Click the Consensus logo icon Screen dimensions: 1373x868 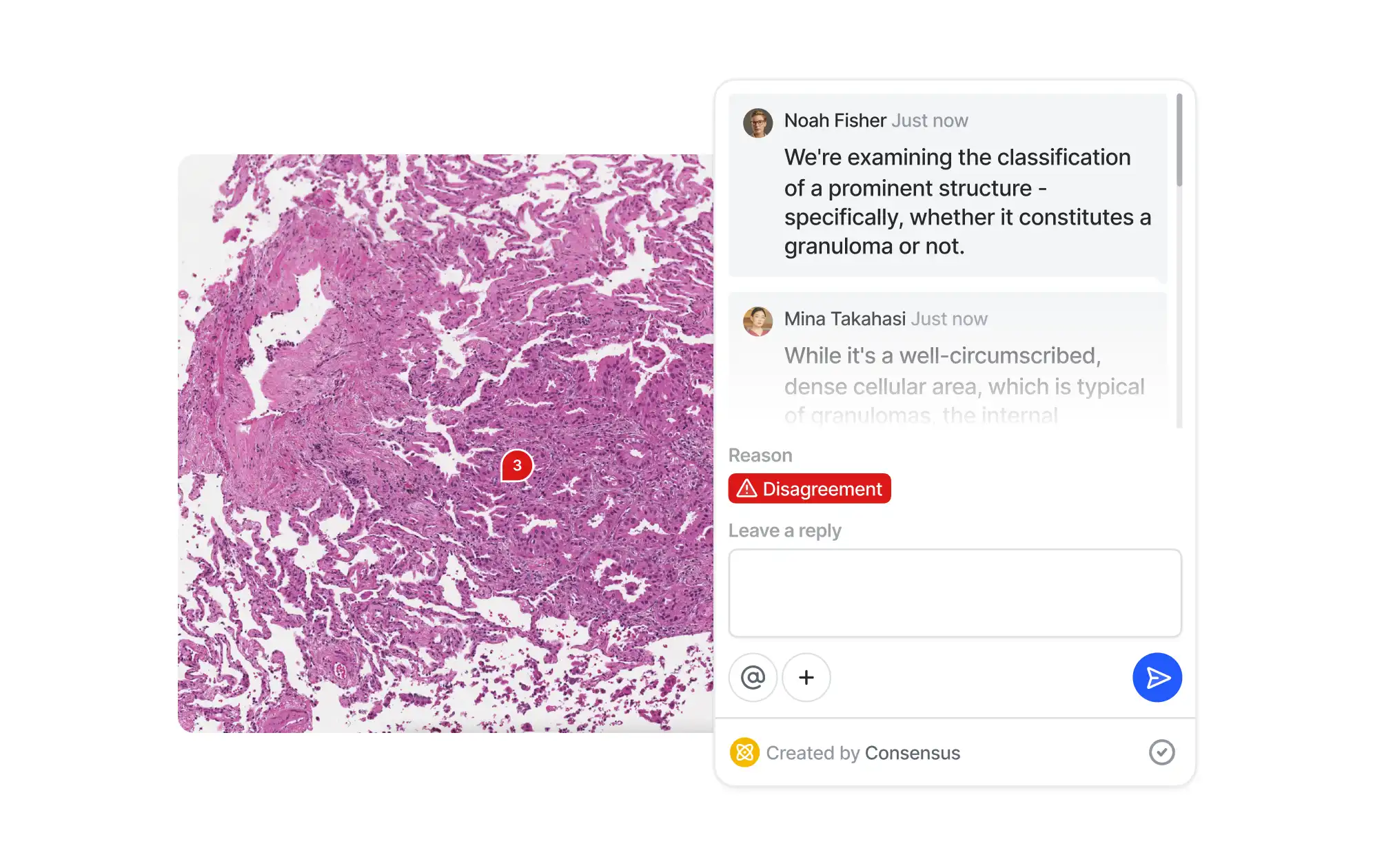coord(744,752)
